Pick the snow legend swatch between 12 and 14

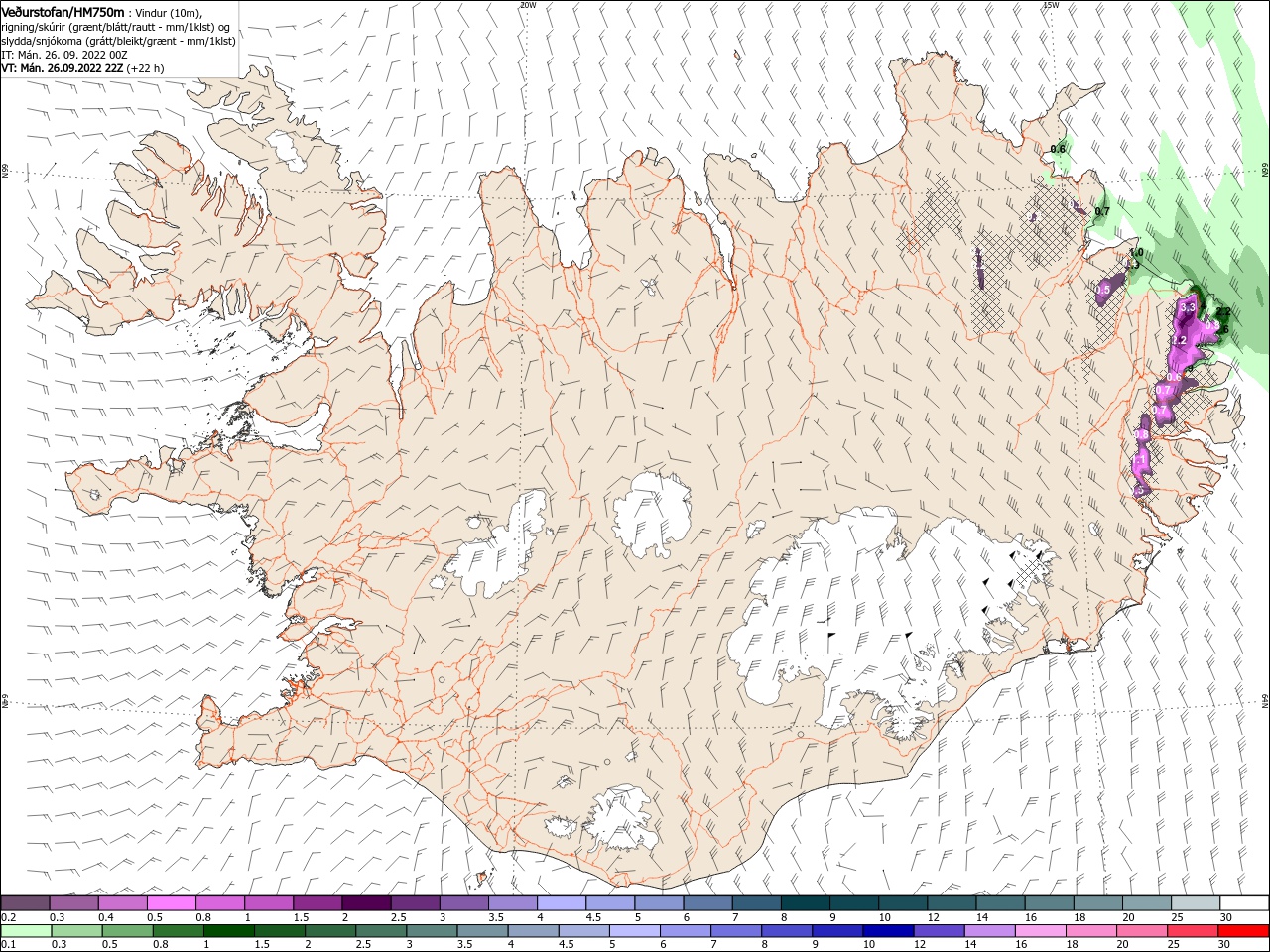pyautogui.click(x=952, y=902)
